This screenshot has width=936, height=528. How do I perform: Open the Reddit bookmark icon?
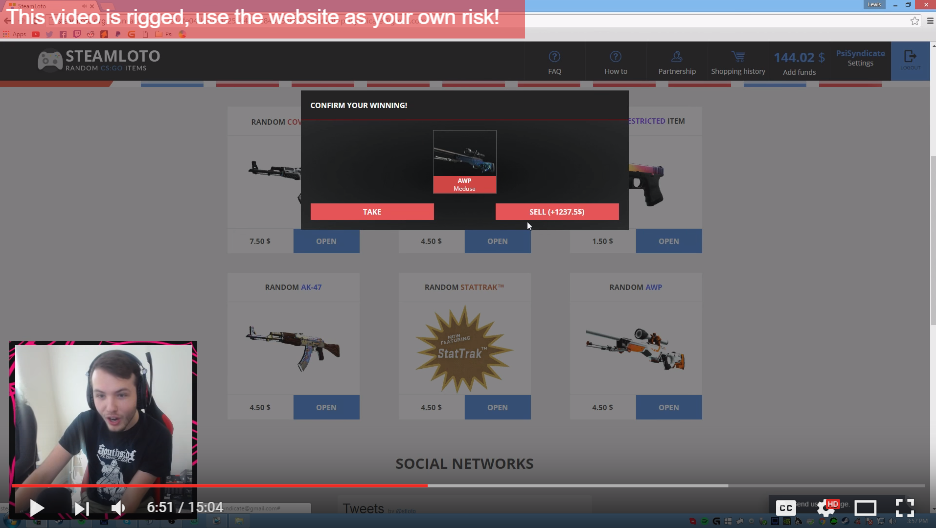click(x=91, y=34)
